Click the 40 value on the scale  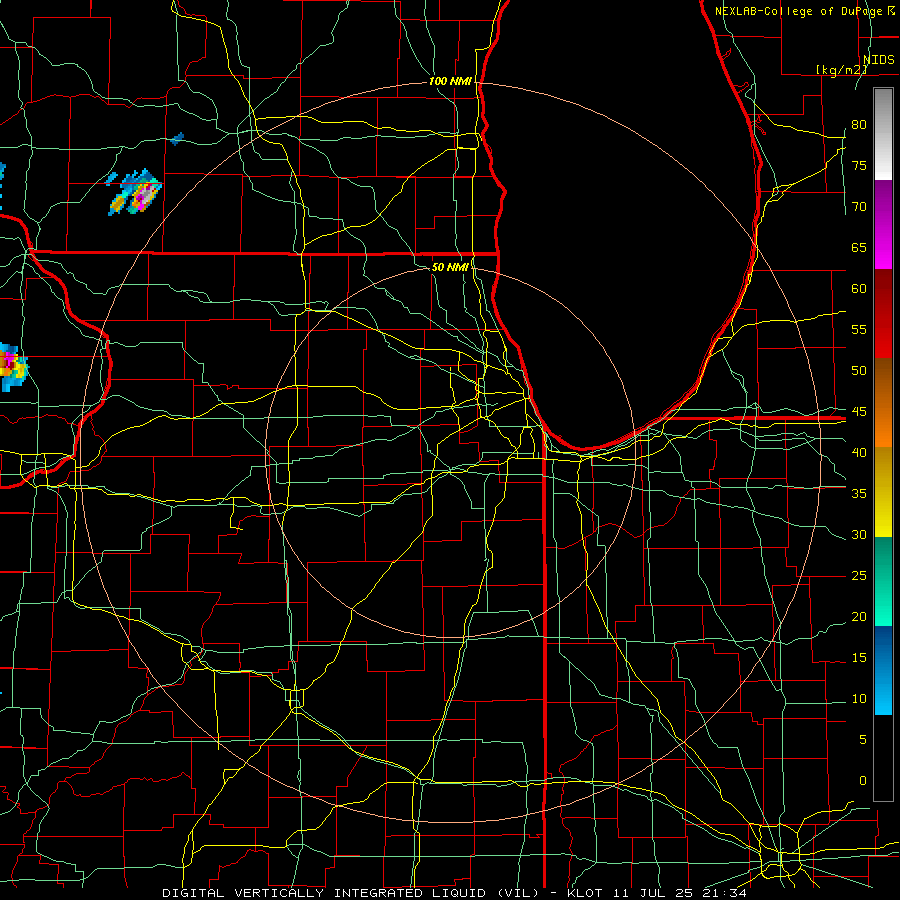859,452
